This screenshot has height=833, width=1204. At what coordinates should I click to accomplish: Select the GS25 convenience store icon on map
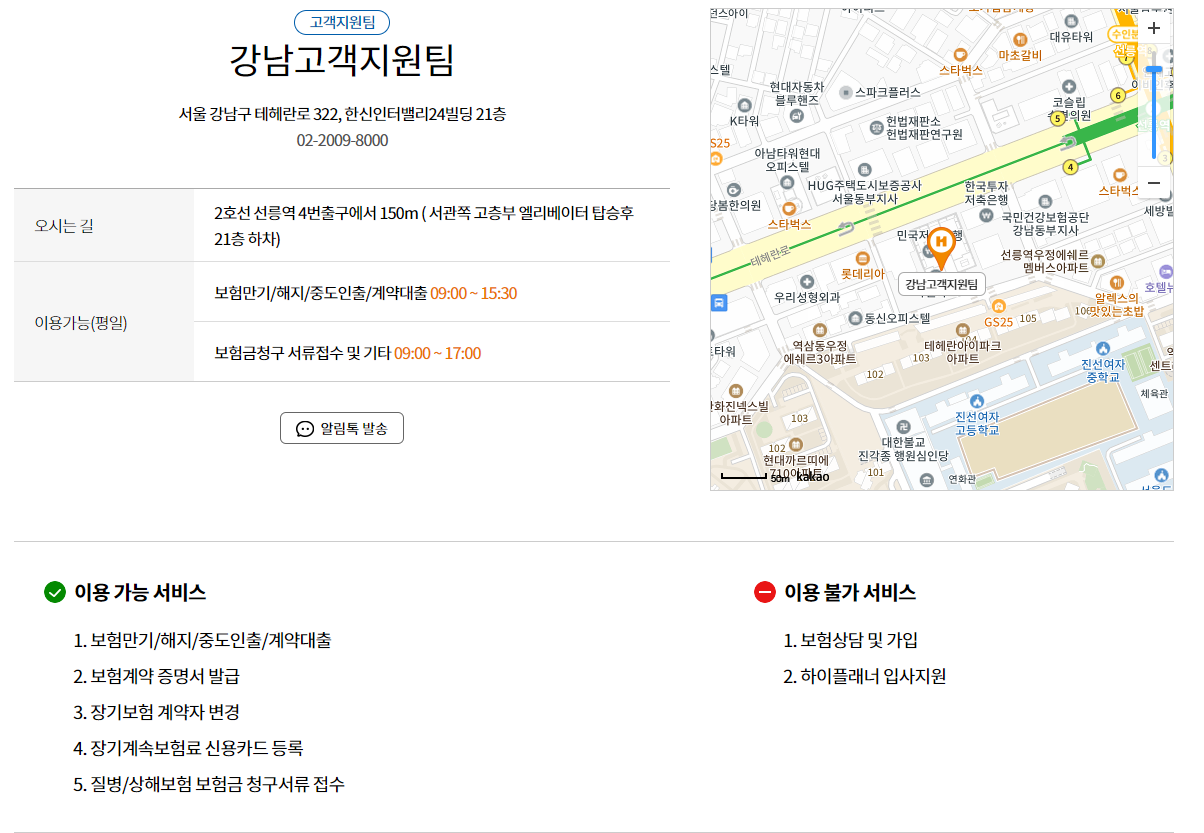pos(999,306)
